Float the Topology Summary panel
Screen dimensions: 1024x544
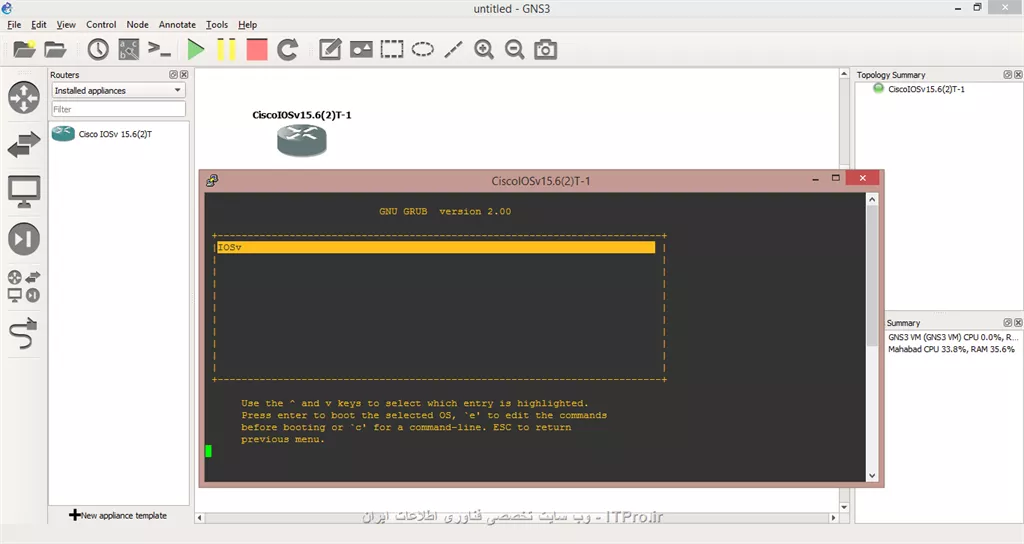tap(1008, 74)
